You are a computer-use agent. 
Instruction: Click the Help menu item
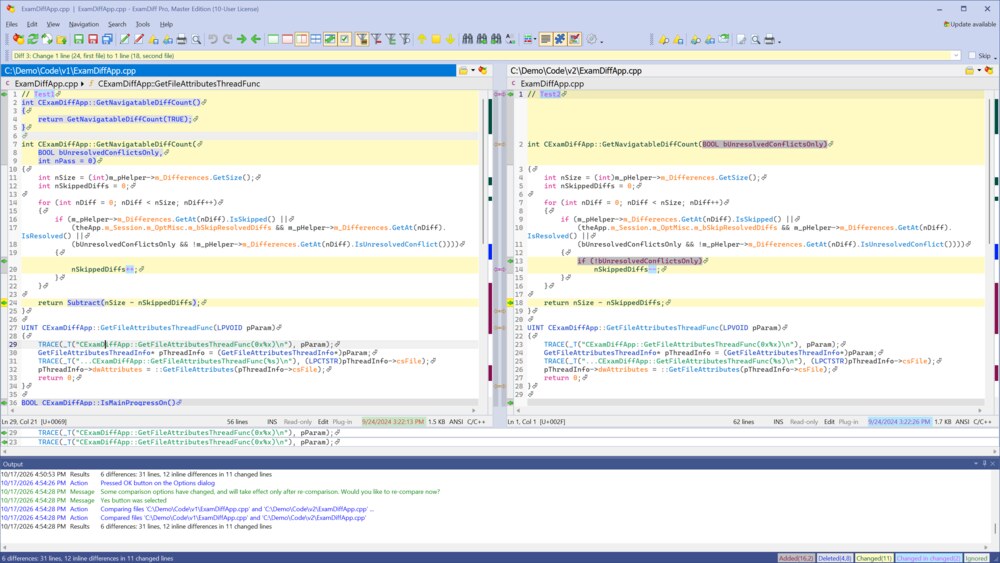[x=166, y=24]
